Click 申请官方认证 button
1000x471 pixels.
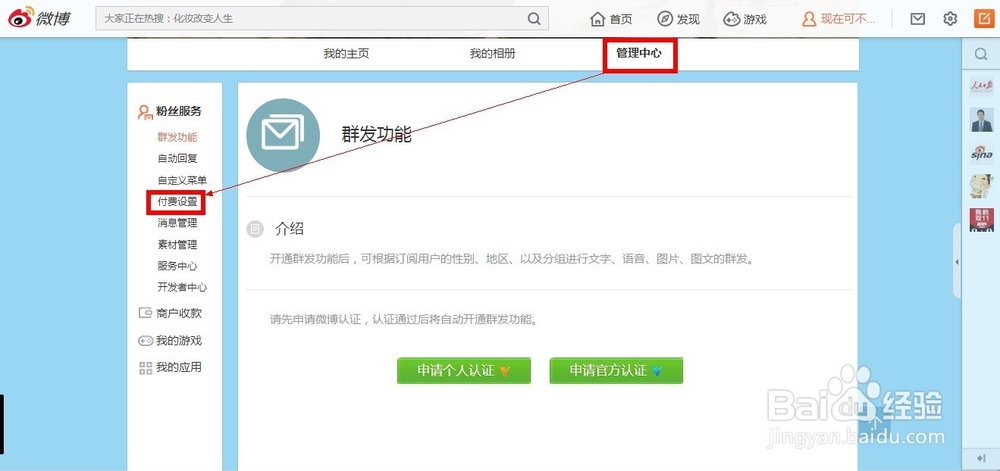[x=616, y=370]
